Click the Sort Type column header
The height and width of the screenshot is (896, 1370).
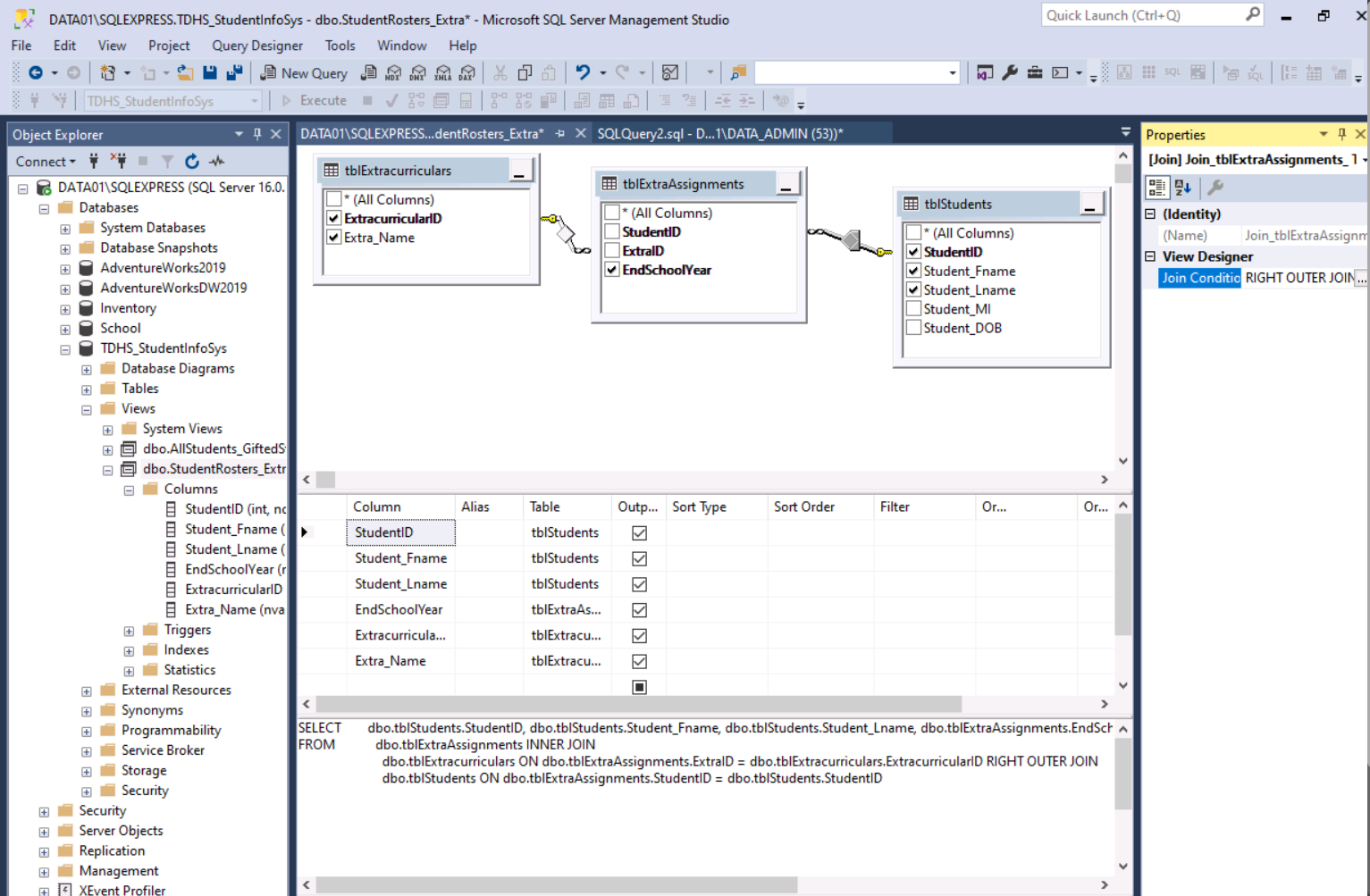click(x=717, y=507)
